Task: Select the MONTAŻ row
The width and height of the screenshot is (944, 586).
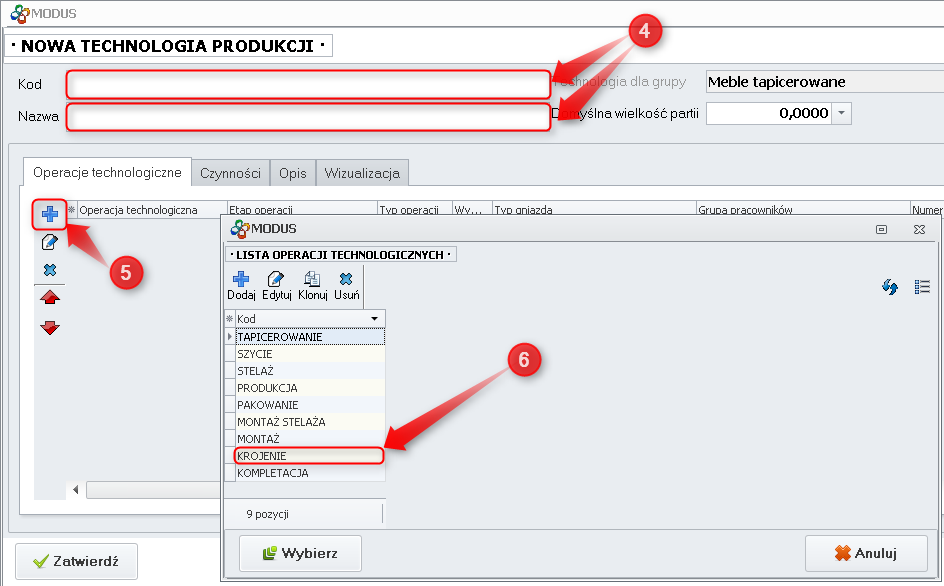Action: click(310, 439)
